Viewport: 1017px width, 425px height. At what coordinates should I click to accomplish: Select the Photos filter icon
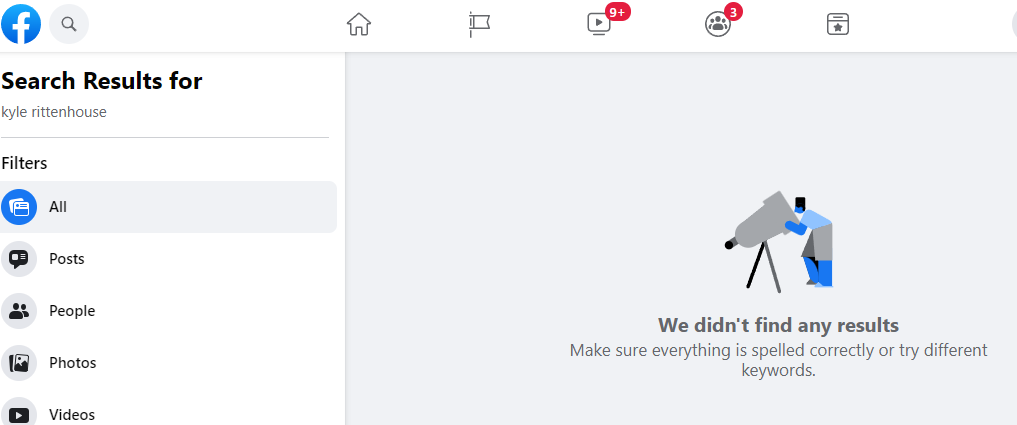[x=19, y=363]
